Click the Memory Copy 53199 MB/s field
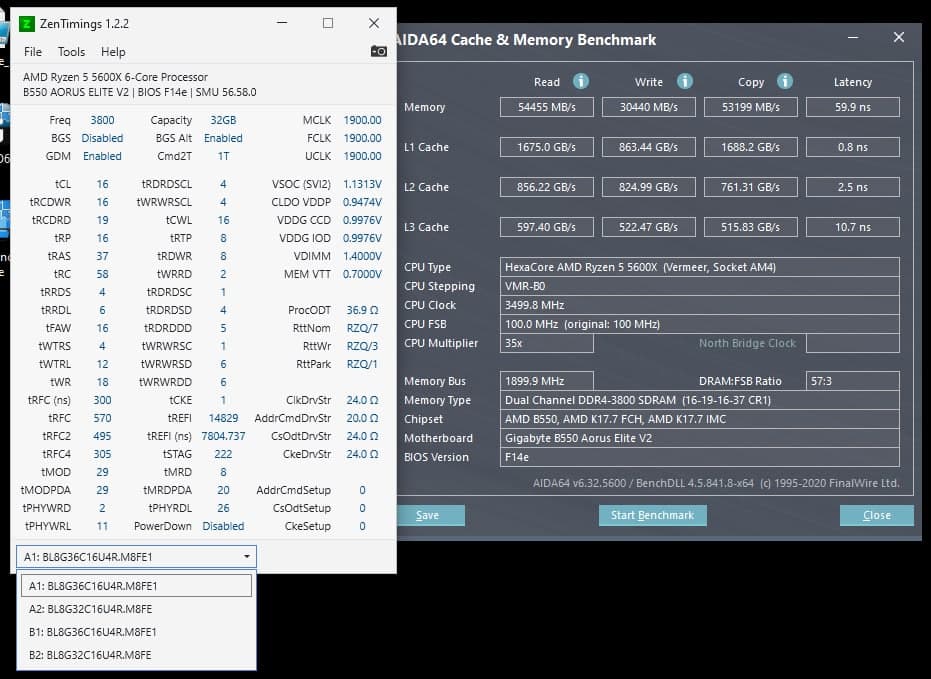This screenshot has width=931, height=679. pyautogui.click(x=751, y=107)
